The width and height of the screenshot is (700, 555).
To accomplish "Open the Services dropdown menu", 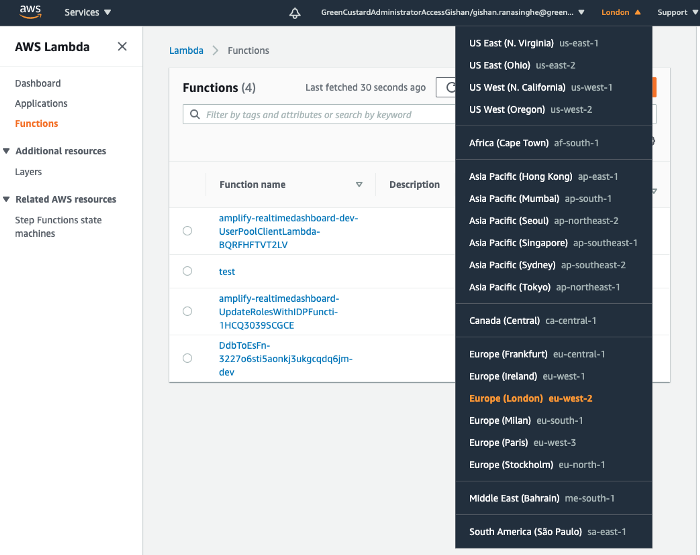I will point(88,13).
